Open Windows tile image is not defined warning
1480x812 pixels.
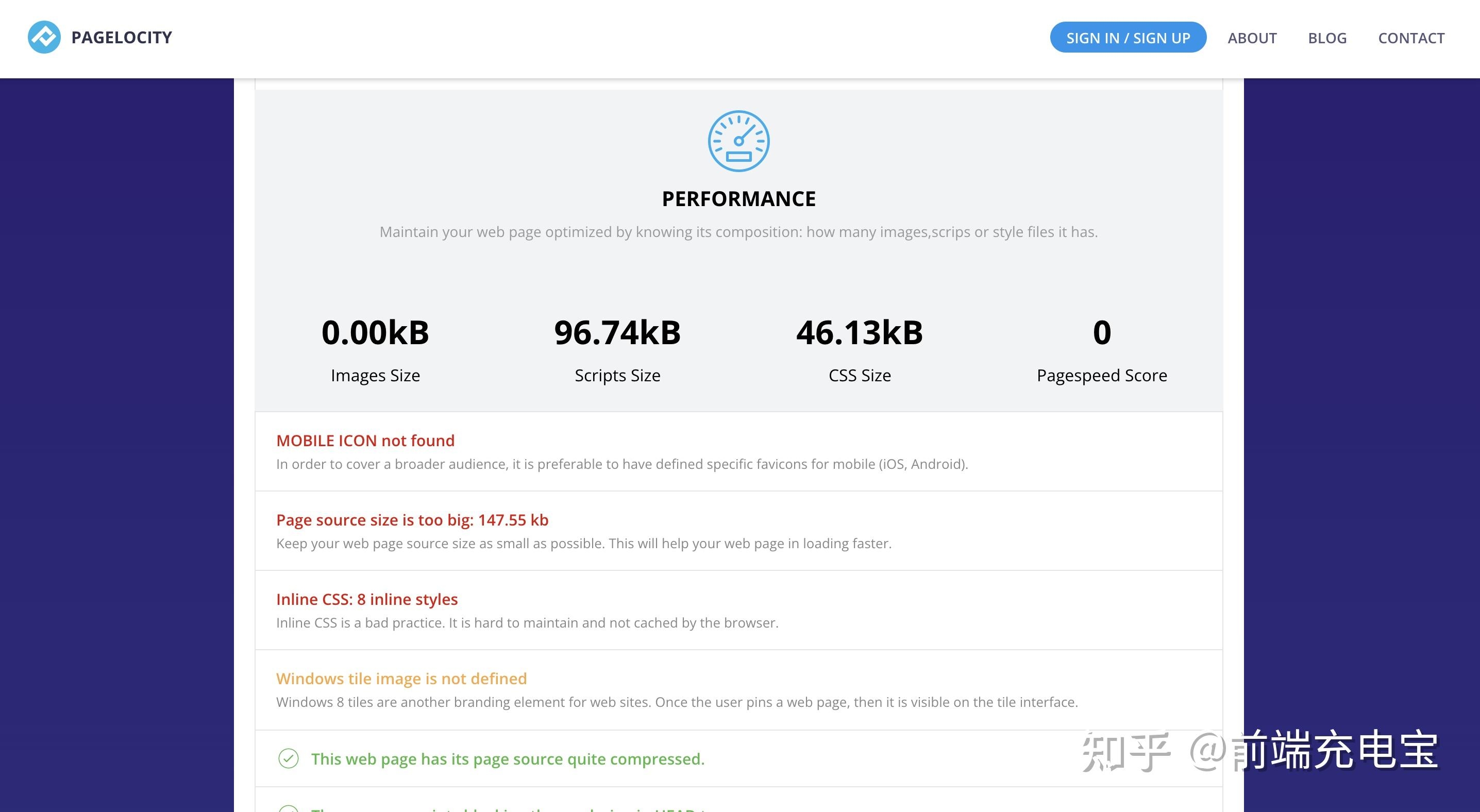coord(401,678)
